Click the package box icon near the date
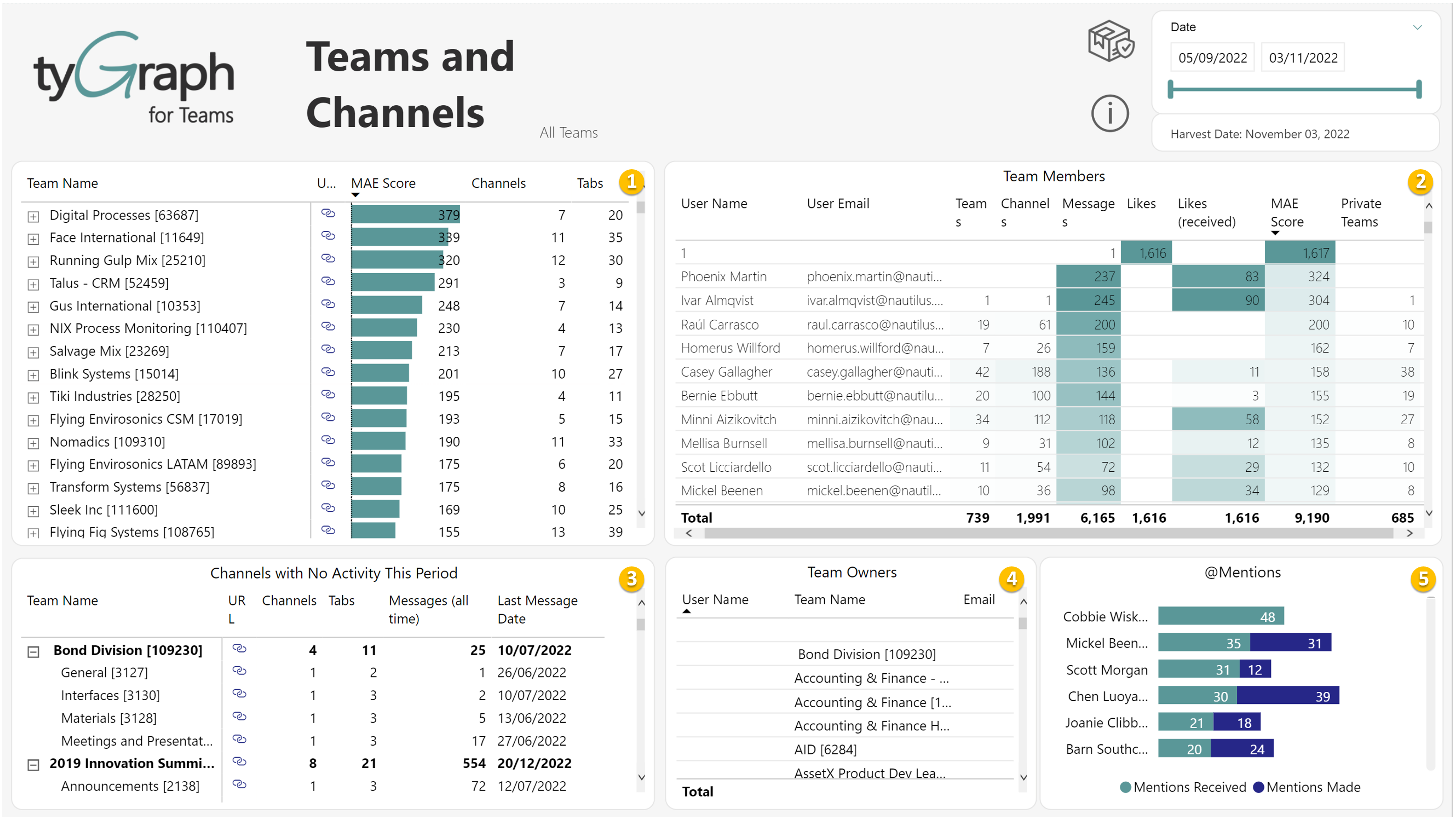The width and height of the screenshot is (1456, 820). pyautogui.click(x=1110, y=41)
